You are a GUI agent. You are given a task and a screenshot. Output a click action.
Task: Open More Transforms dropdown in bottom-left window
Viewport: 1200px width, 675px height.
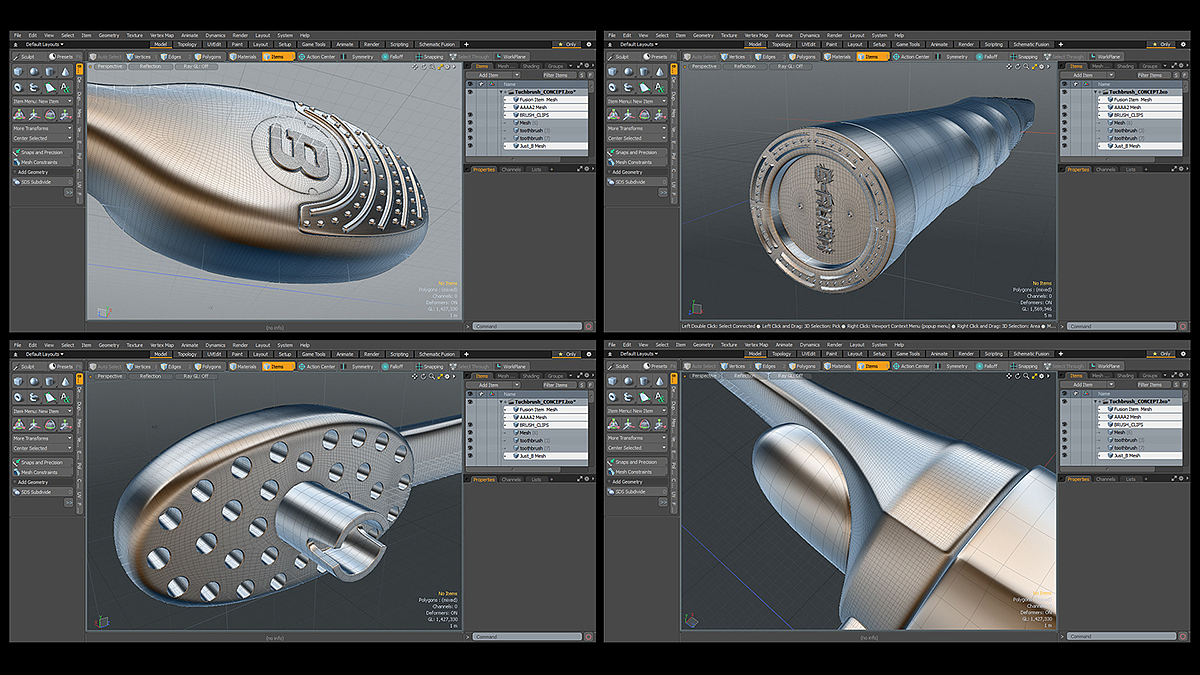pos(42,438)
